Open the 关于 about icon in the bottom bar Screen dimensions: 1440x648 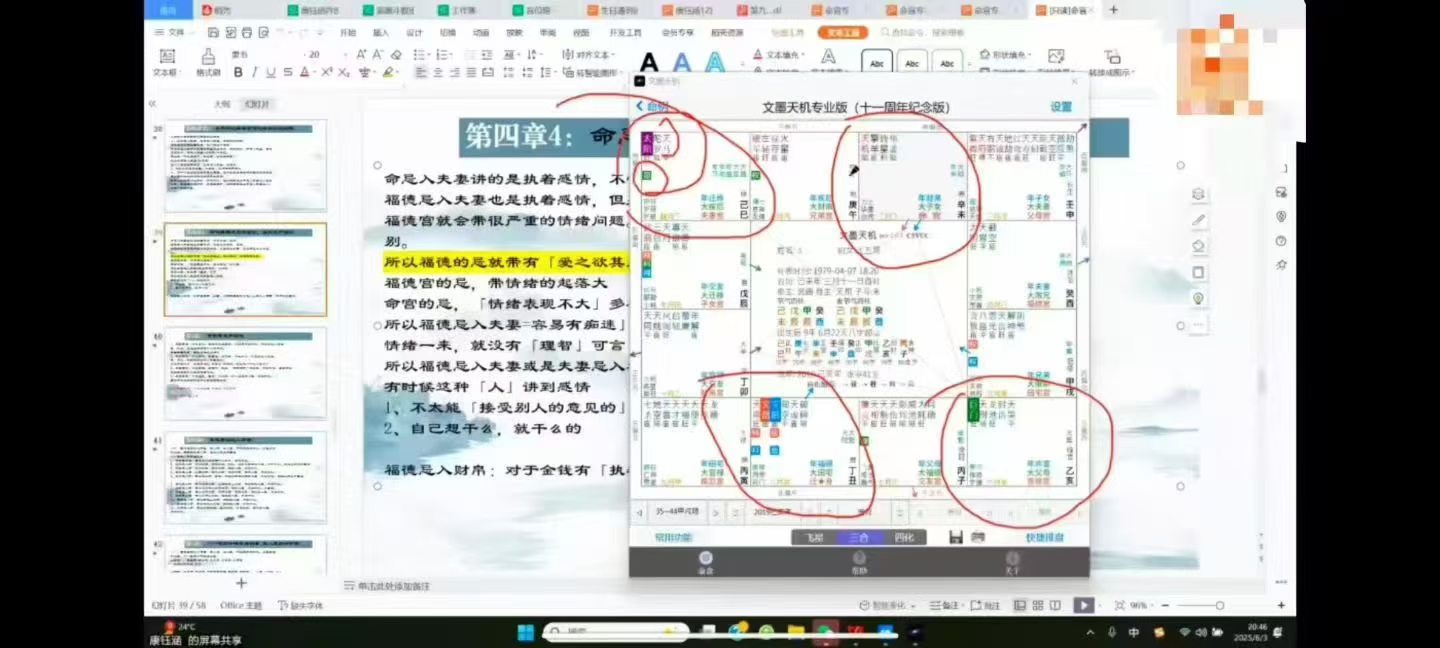1012,561
